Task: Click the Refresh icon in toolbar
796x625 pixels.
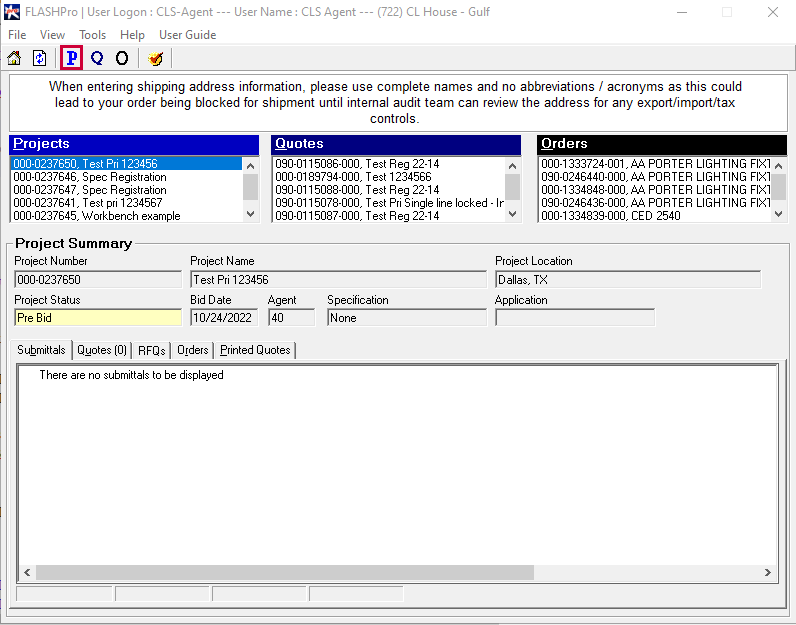Action: click(40, 58)
